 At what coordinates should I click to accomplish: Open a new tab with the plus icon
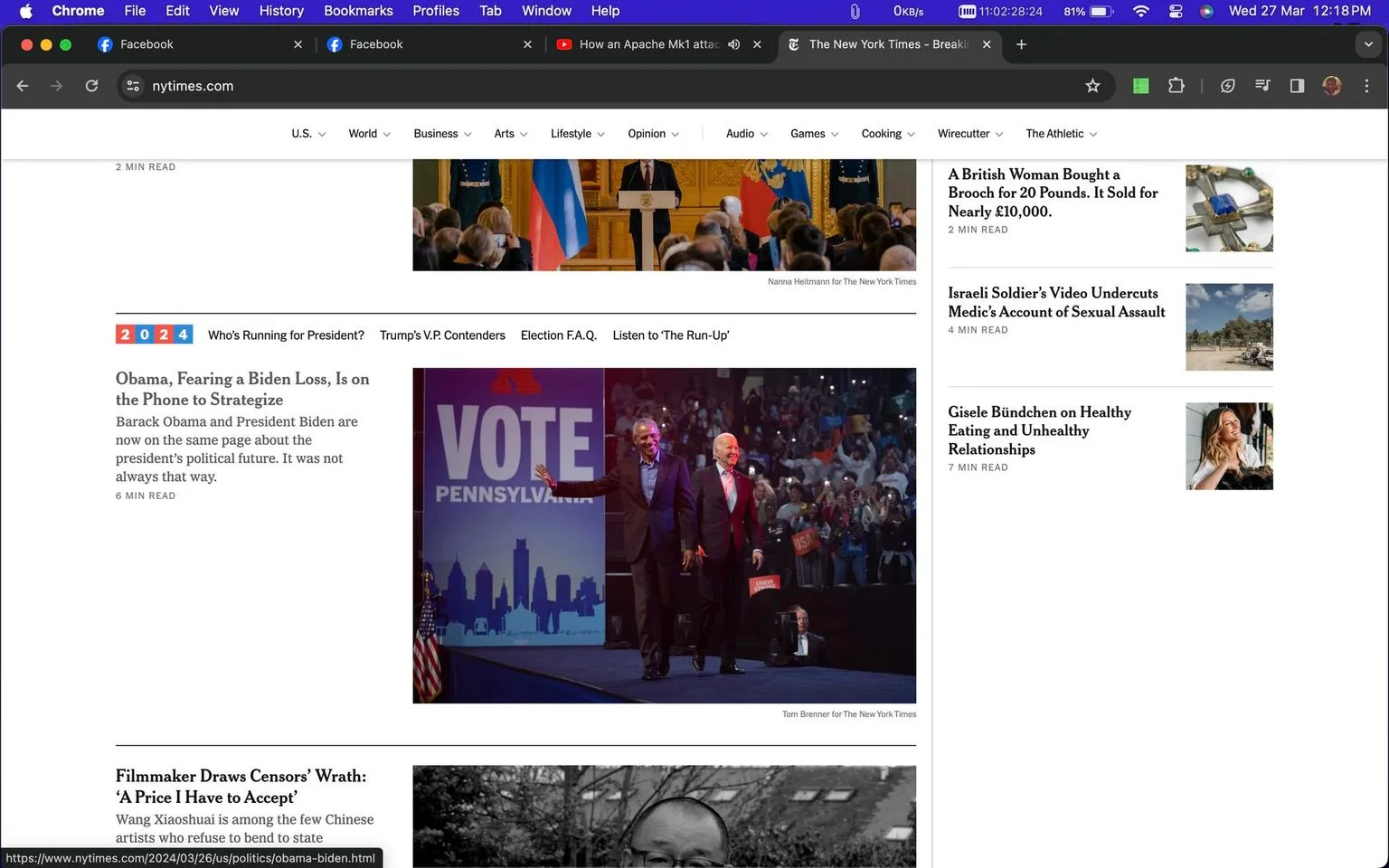coord(1021,44)
